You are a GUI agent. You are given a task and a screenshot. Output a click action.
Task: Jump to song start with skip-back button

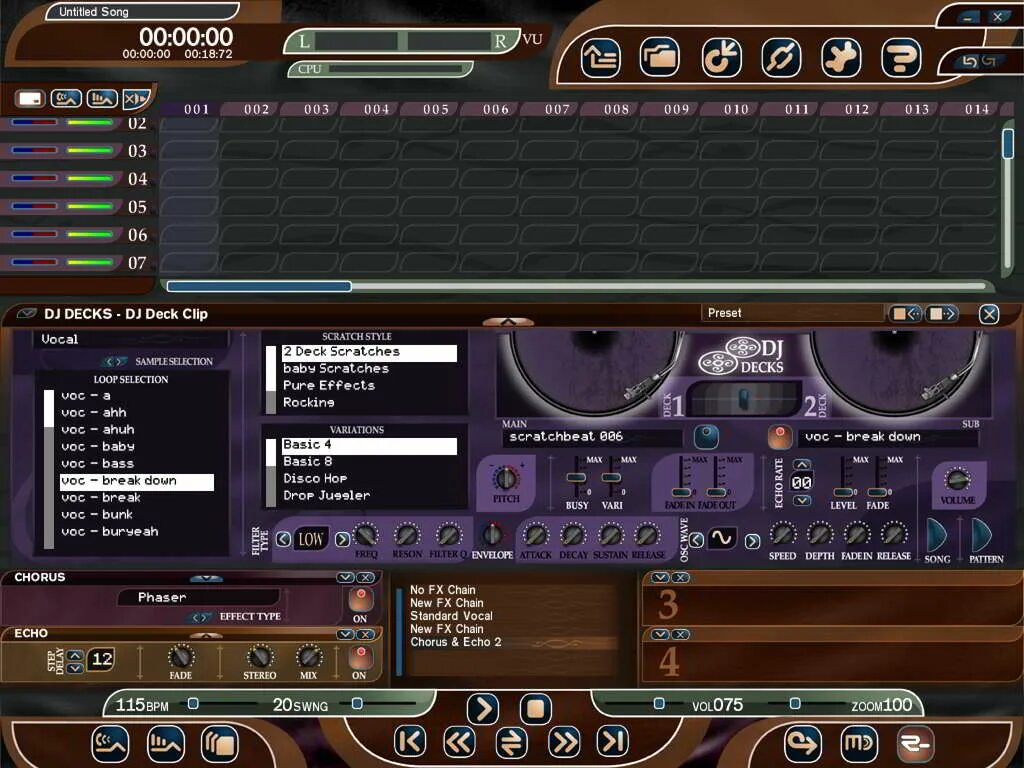pyautogui.click(x=410, y=743)
